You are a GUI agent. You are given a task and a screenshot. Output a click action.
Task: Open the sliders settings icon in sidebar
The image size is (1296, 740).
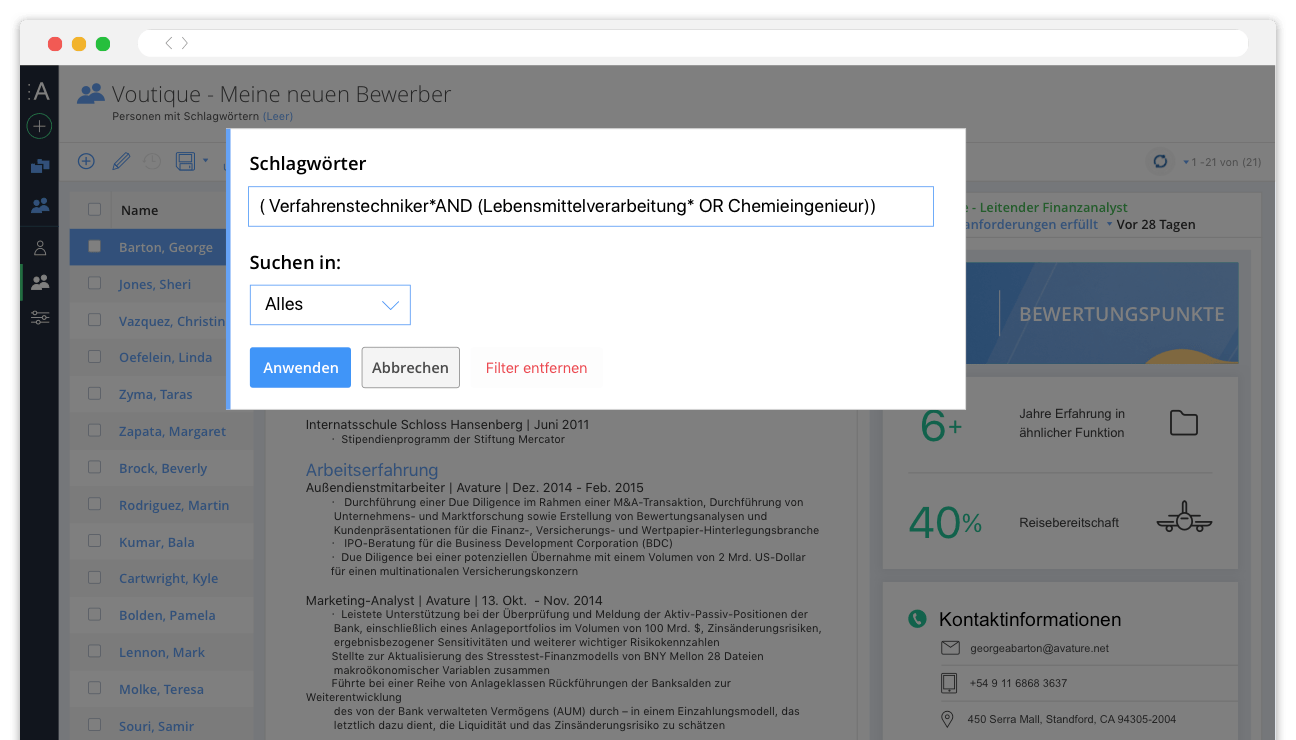(40, 318)
